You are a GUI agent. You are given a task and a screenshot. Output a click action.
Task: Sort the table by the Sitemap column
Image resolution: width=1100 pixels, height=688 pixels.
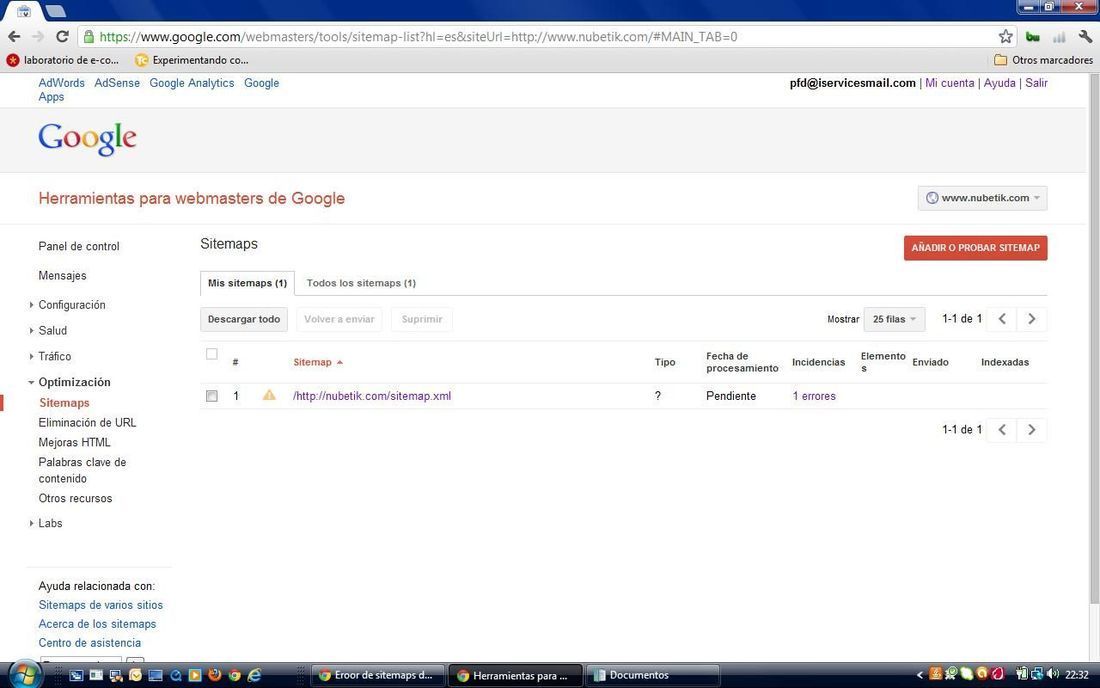coord(318,362)
